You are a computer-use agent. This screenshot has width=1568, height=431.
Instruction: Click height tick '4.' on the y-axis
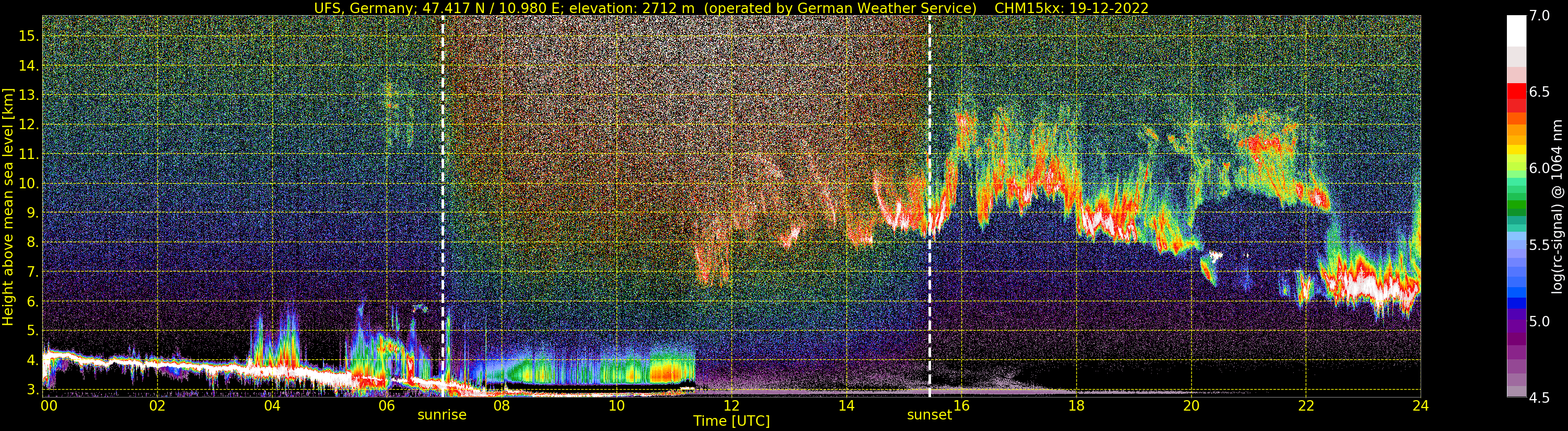[33, 360]
